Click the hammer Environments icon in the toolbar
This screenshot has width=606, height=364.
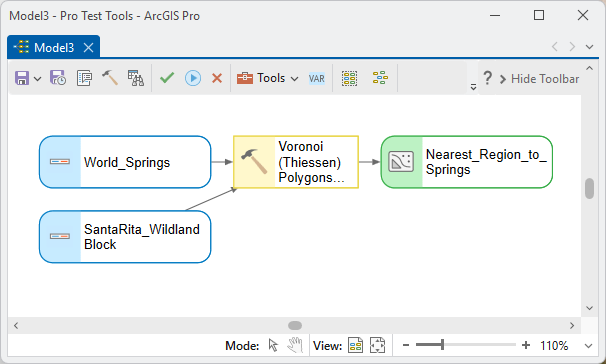pos(110,78)
